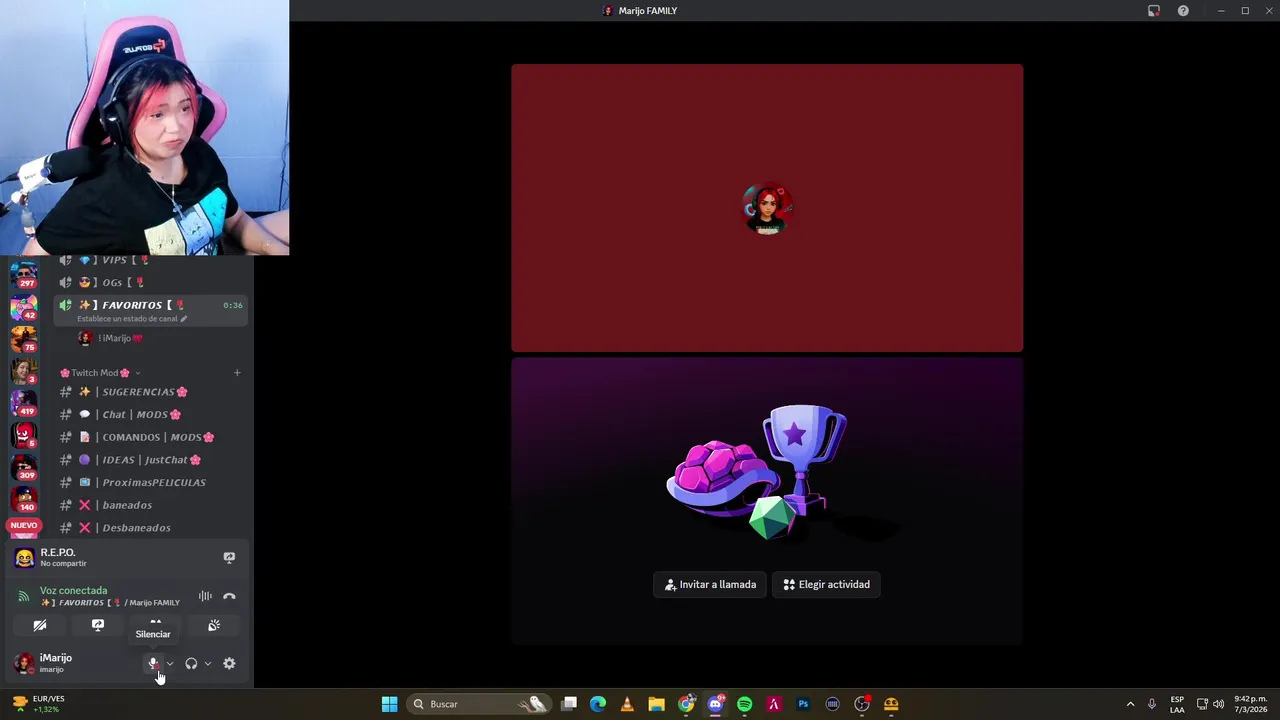Image resolution: width=1280 pixels, height=720 pixels.
Task: Click the Buscar taskbar search field
Action: coord(480,704)
